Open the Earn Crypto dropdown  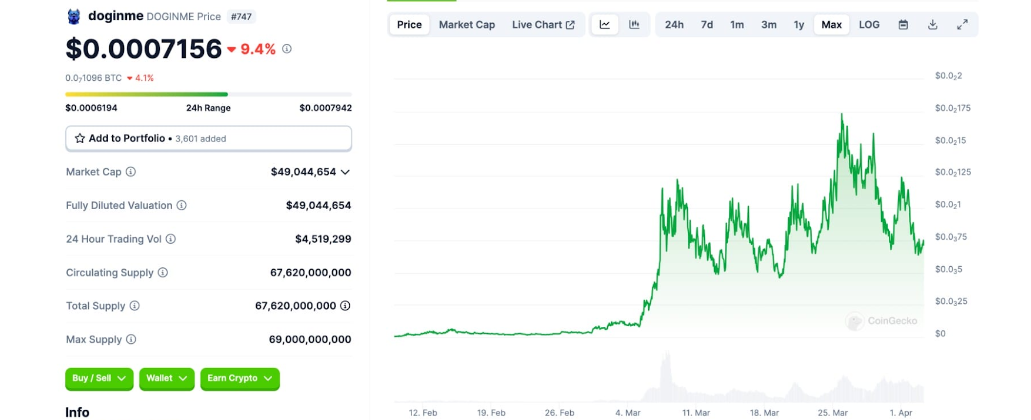[x=240, y=378]
